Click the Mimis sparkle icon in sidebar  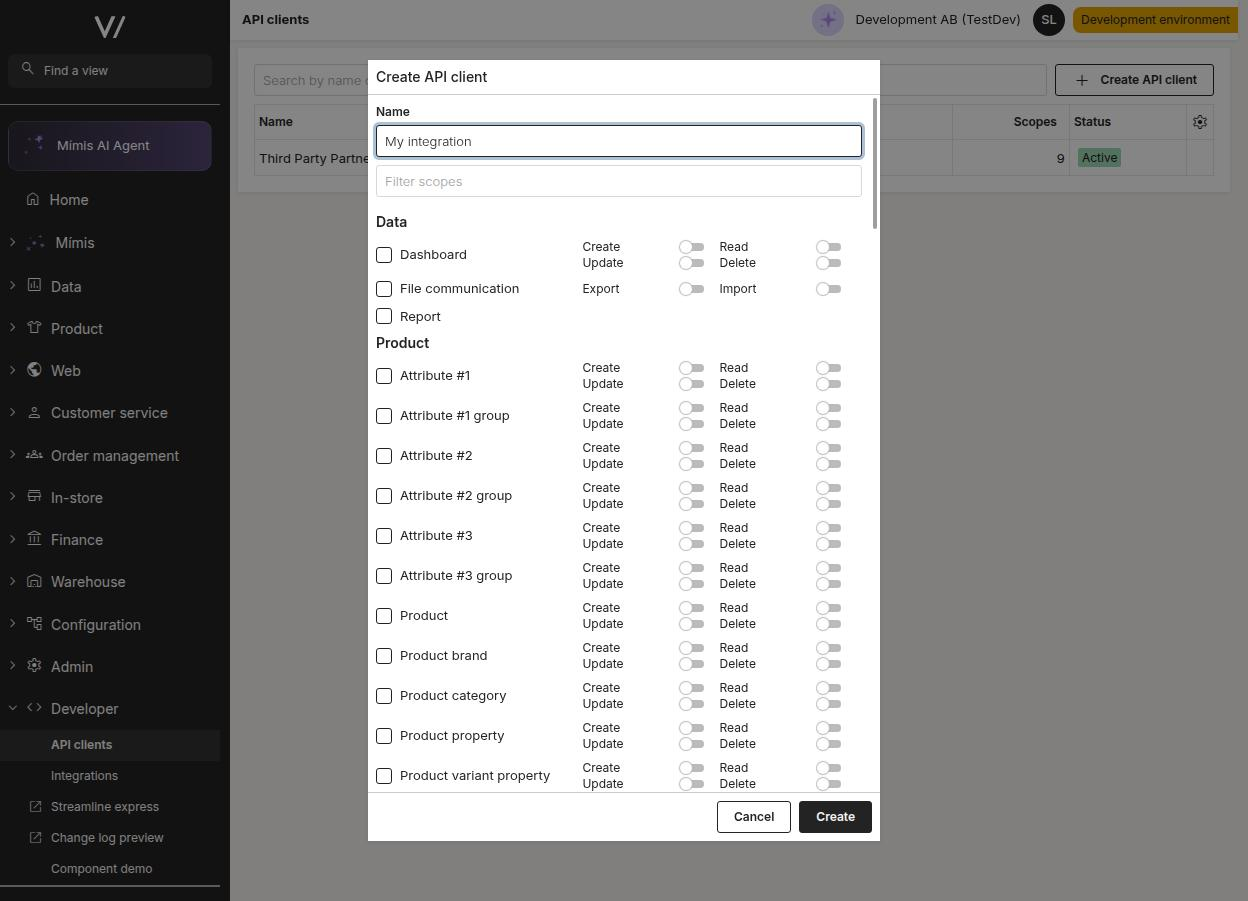[x=35, y=243]
